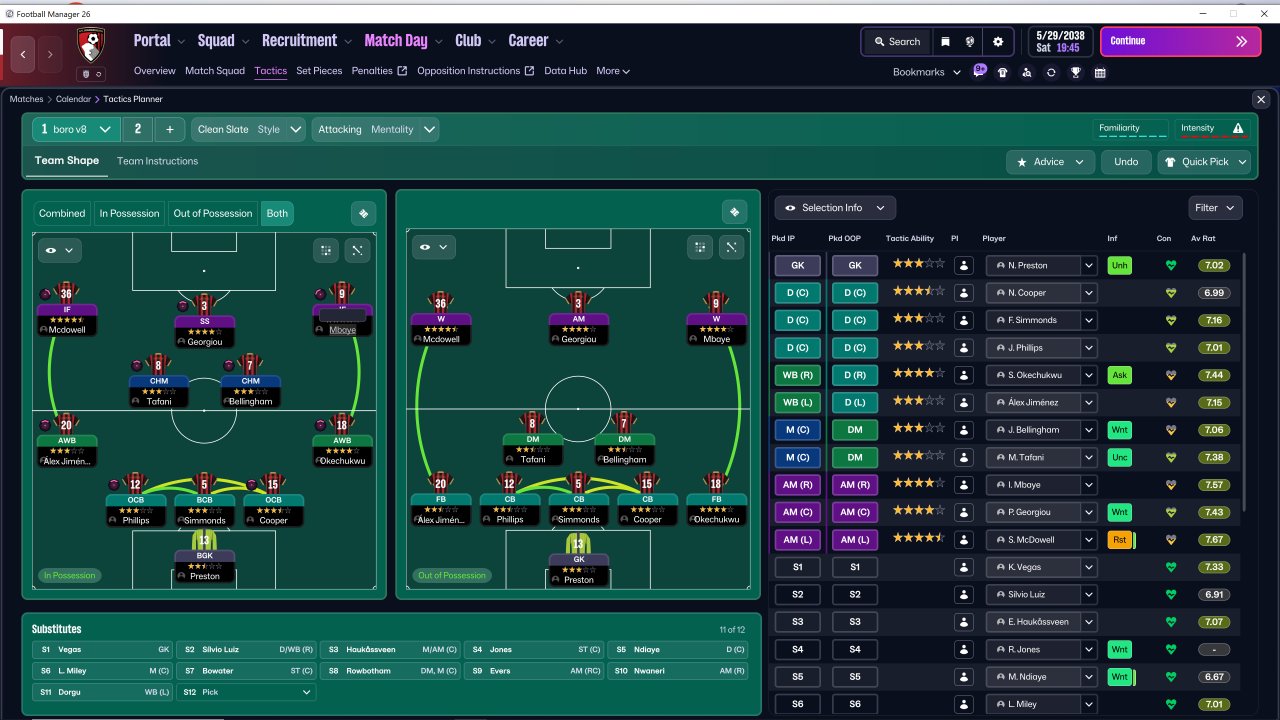
Task: Click the Mcdowell IF player card on pitch
Action: click(x=66, y=309)
